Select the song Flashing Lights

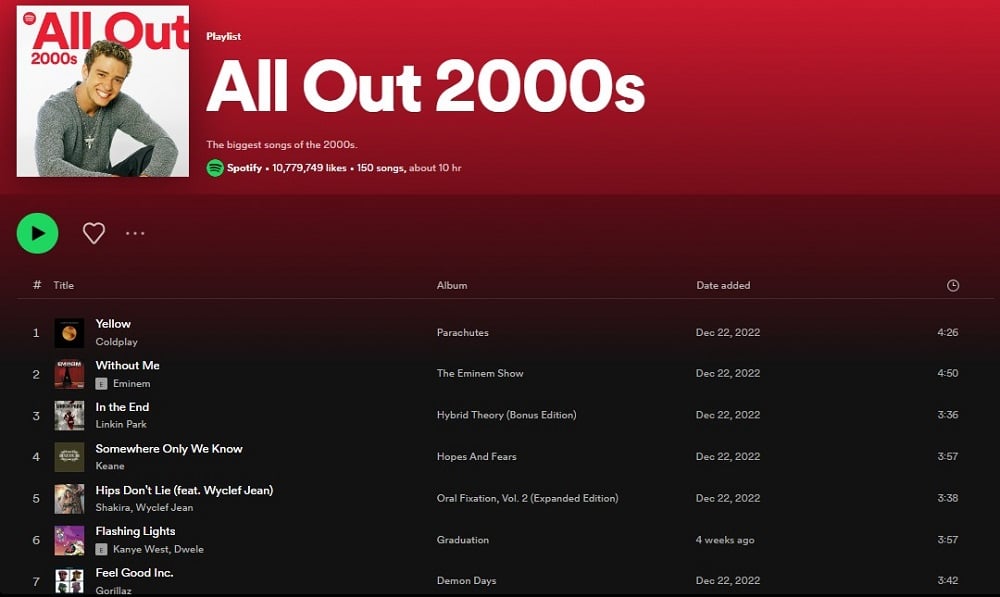tap(135, 531)
